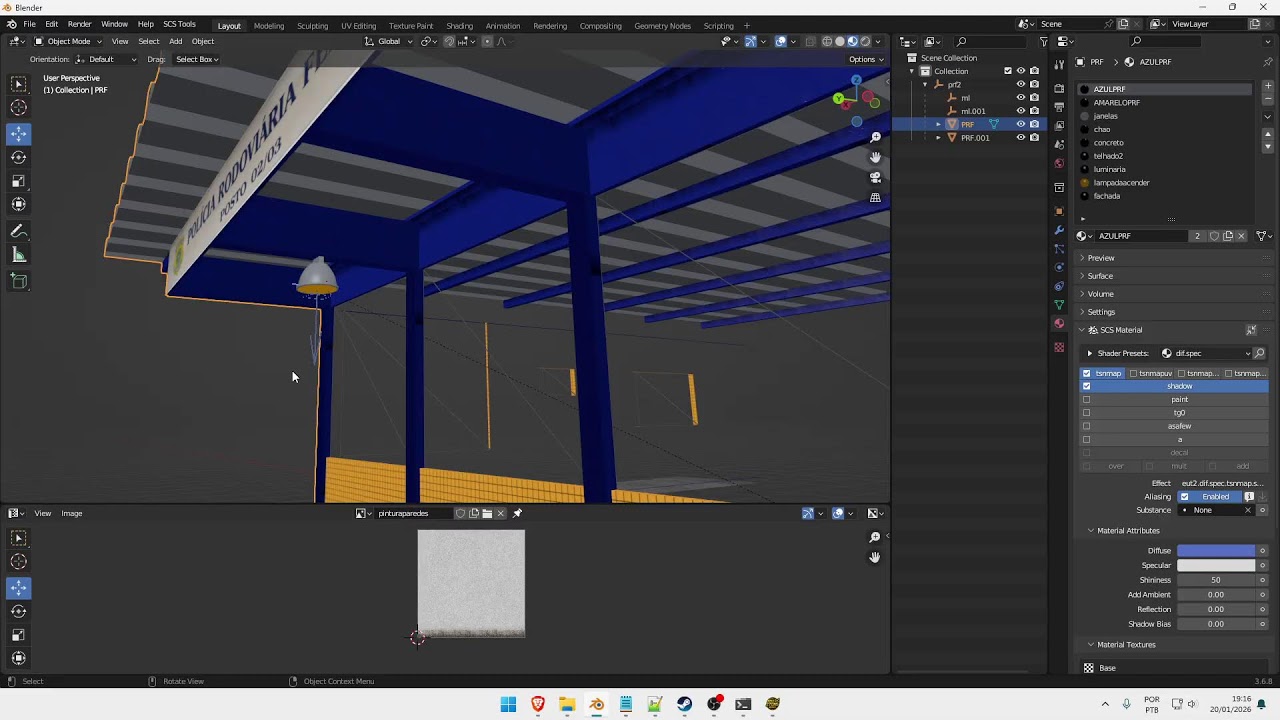Expand the PRF object in outliner

[938, 124]
